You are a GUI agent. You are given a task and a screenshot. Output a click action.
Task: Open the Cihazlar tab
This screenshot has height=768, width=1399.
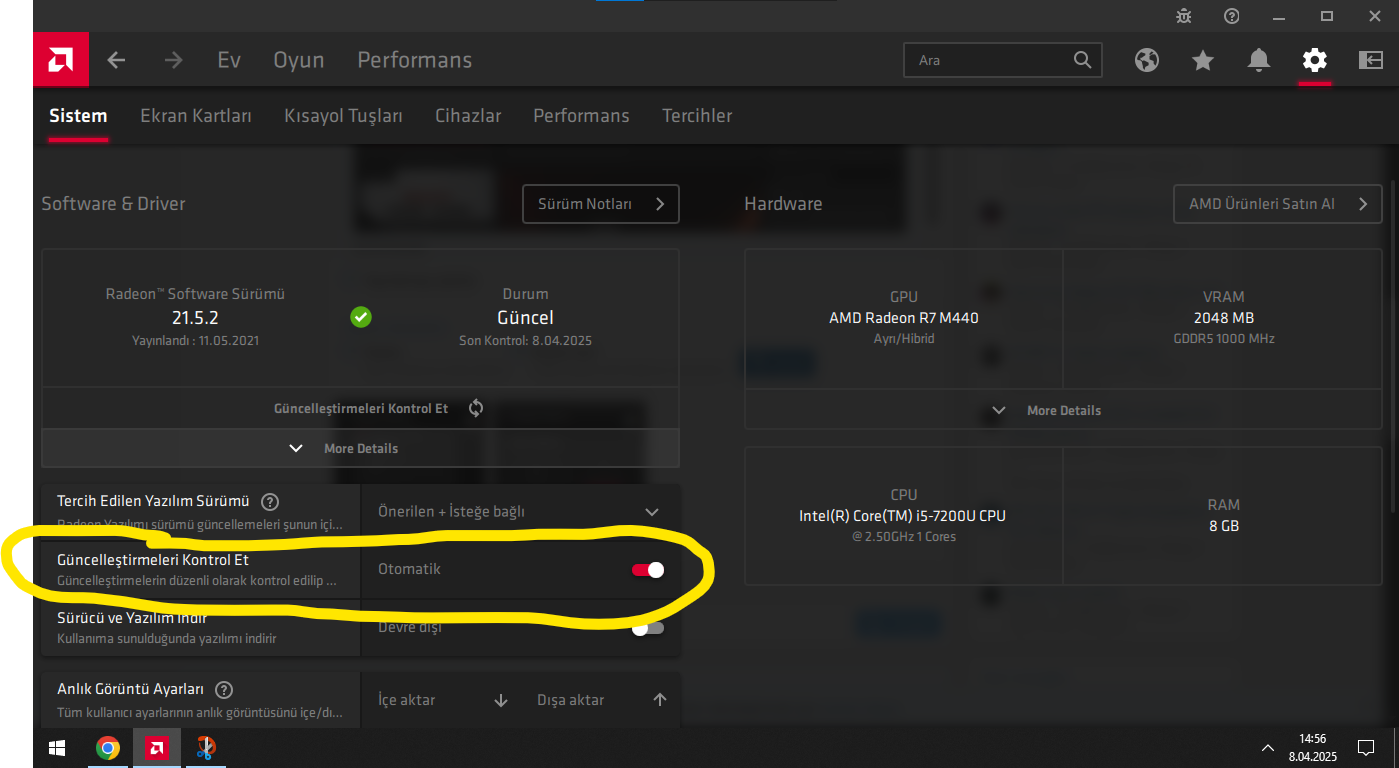coord(468,116)
